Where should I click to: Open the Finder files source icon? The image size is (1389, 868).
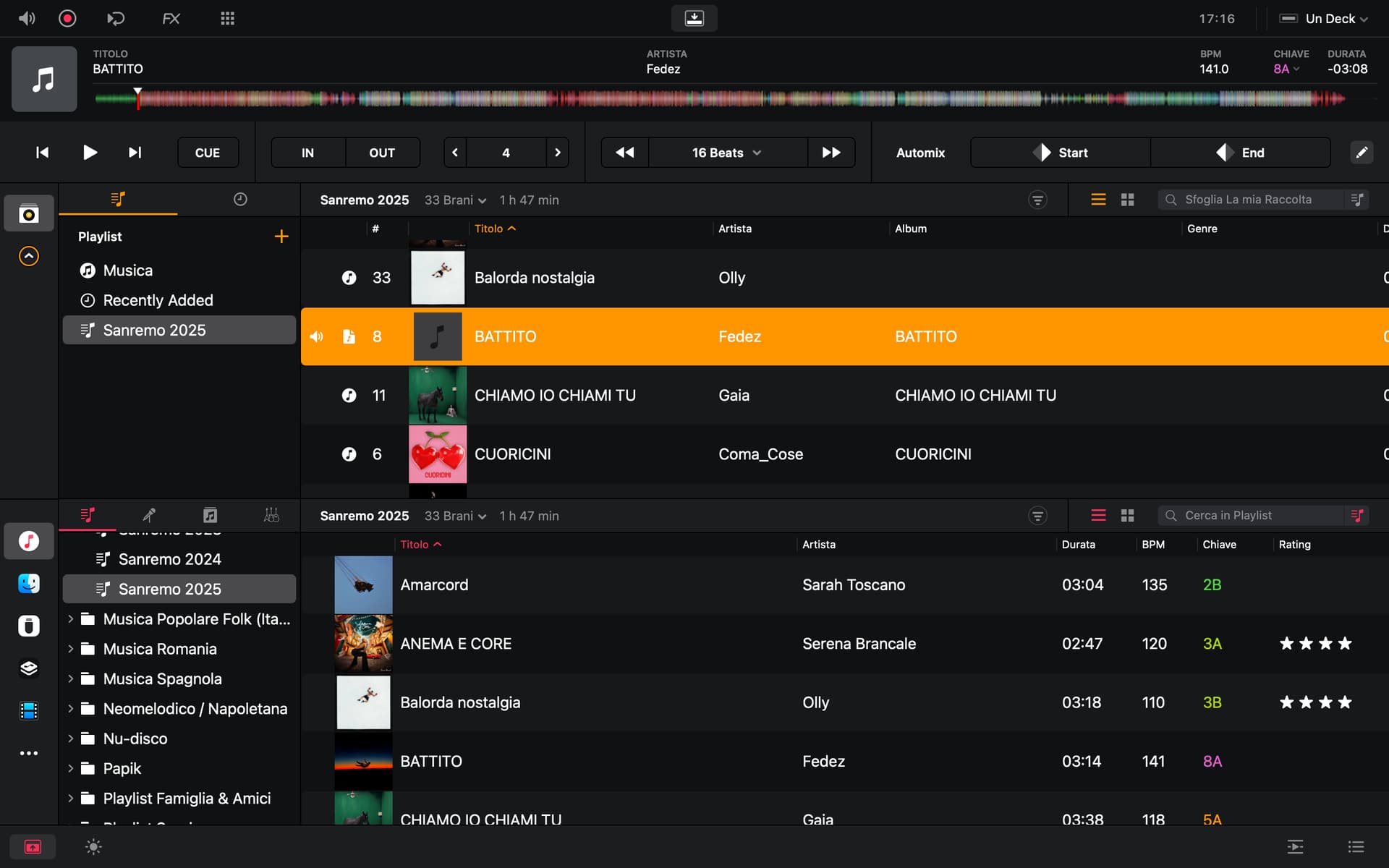pyautogui.click(x=29, y=584)
